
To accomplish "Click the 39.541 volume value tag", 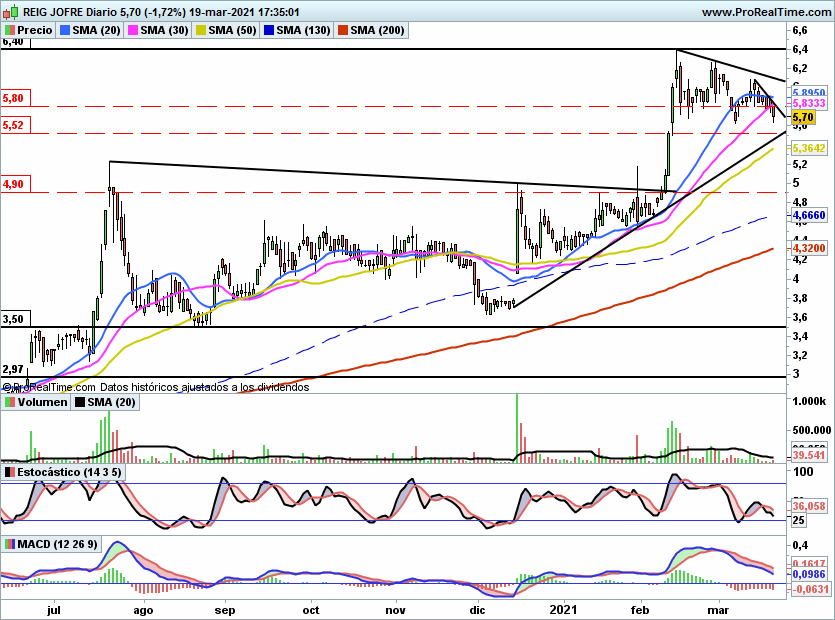I will [809, 455].
